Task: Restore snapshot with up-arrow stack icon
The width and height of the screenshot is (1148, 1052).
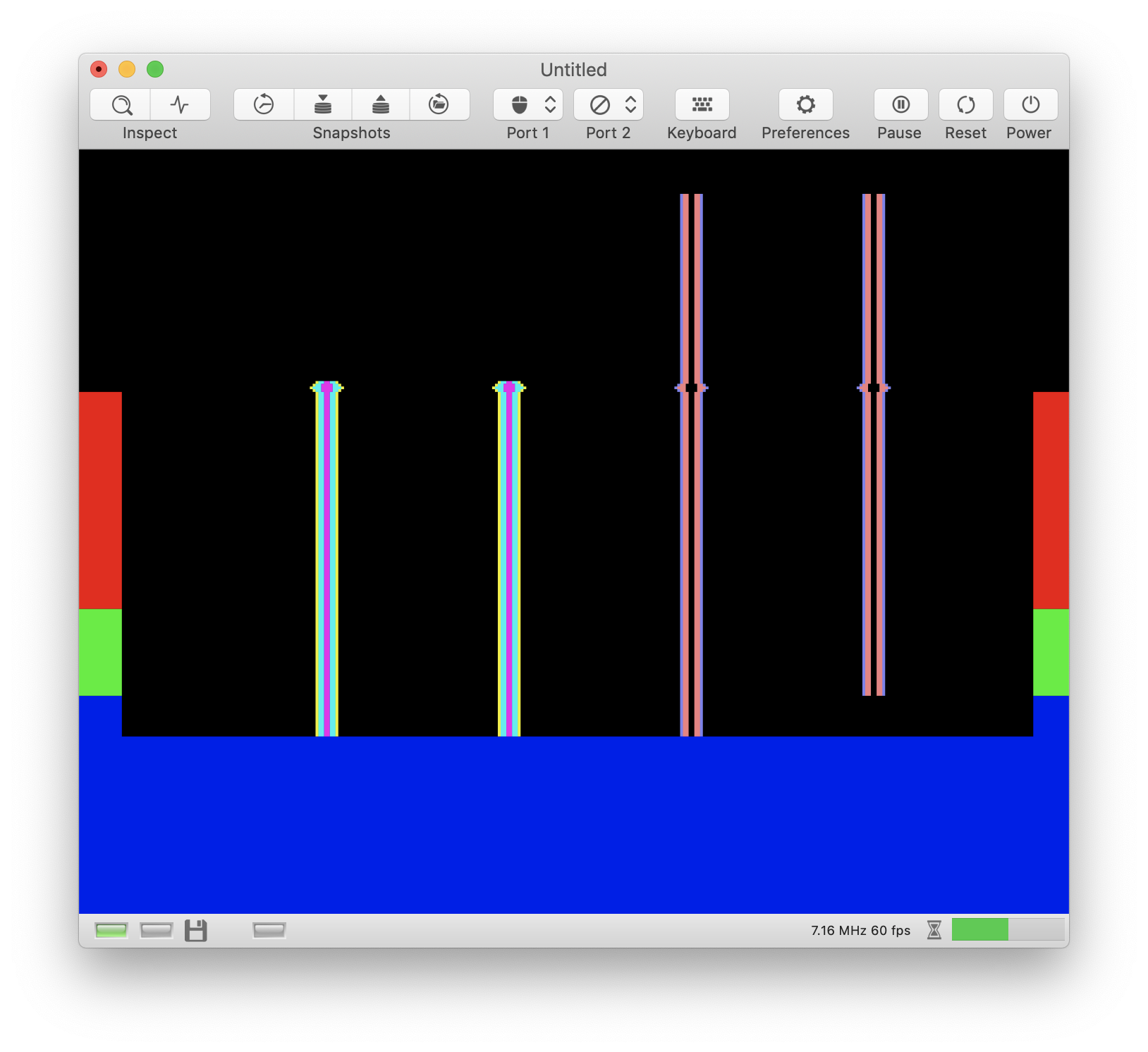Action: click(x=381, y=105)
